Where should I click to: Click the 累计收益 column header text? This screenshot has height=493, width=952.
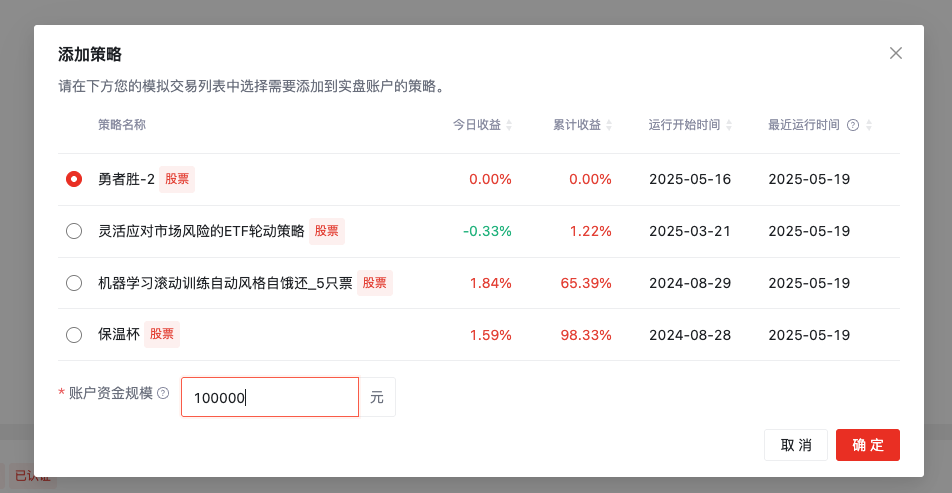577,125
